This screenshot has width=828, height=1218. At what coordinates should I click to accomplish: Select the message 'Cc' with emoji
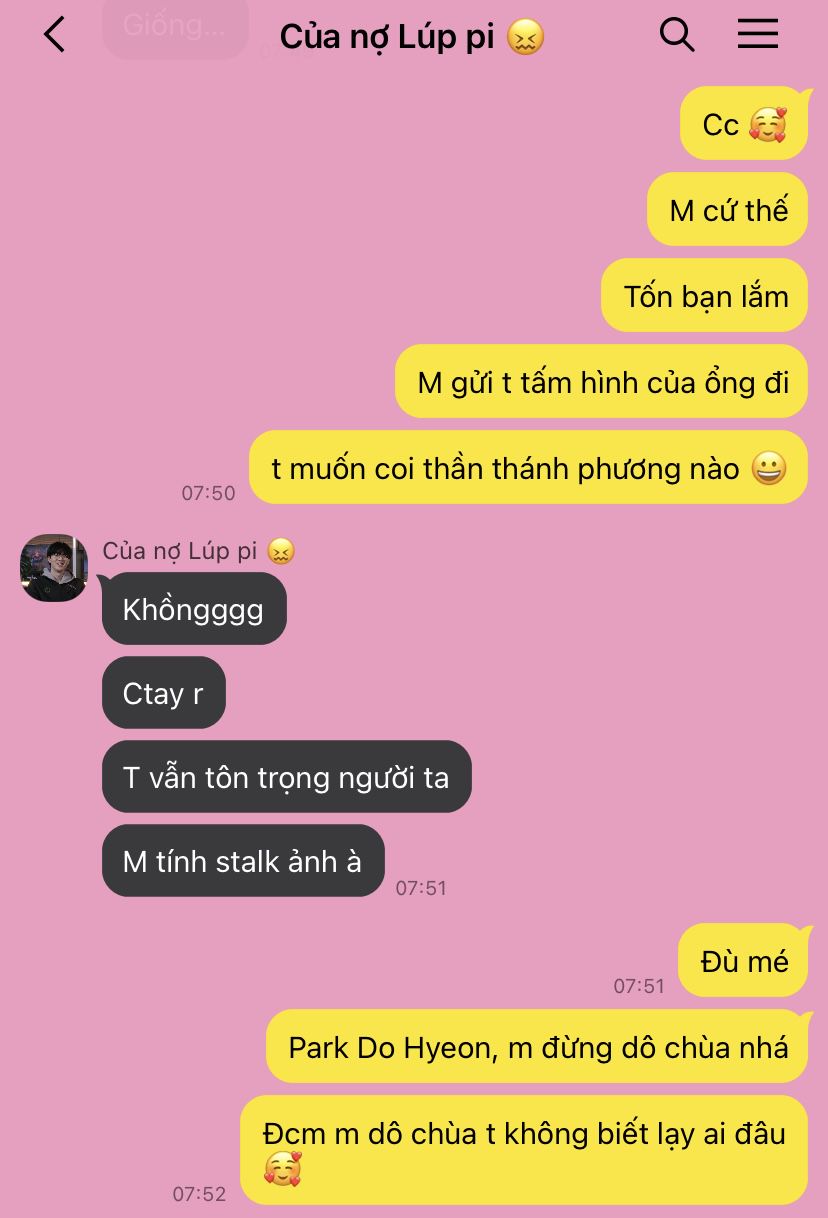coord(744,124)
